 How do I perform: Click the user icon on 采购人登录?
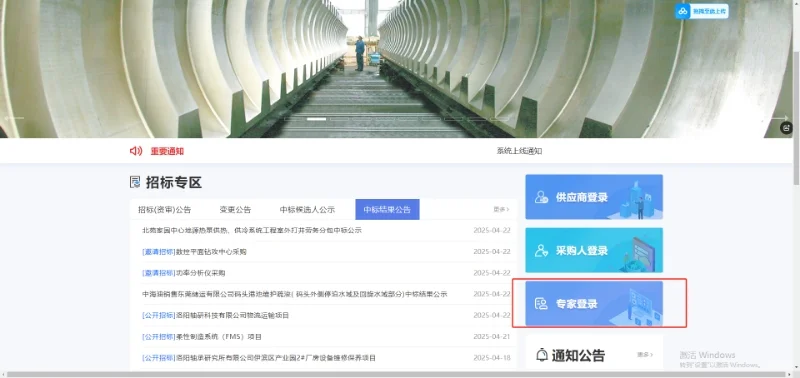(541, 250)
